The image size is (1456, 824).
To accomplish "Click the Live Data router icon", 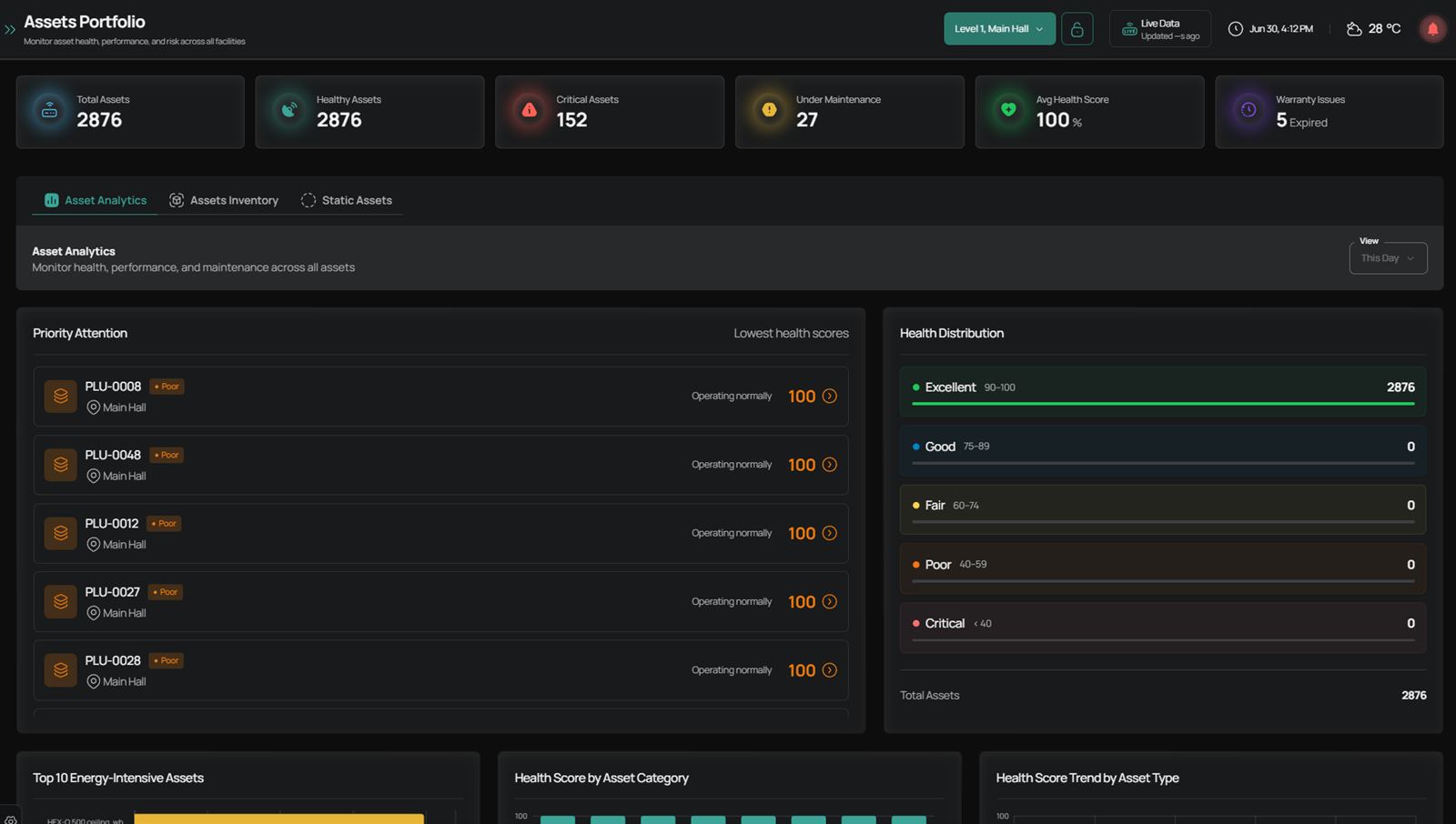I will (1128, 30).
